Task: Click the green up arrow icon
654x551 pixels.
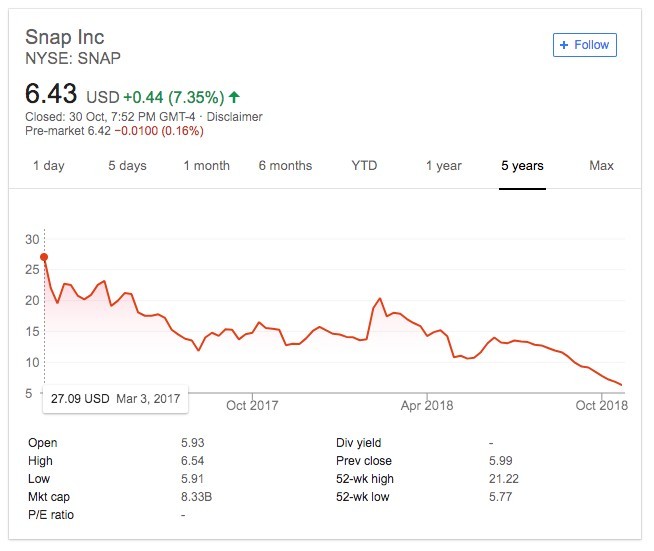Action: click(x=234, y=98)
